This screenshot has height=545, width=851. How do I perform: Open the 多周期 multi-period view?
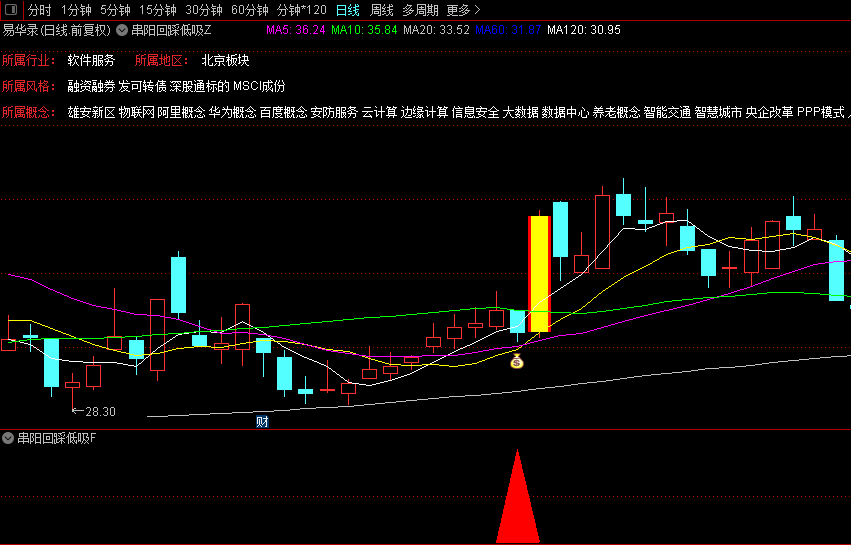tap(421, 10)
